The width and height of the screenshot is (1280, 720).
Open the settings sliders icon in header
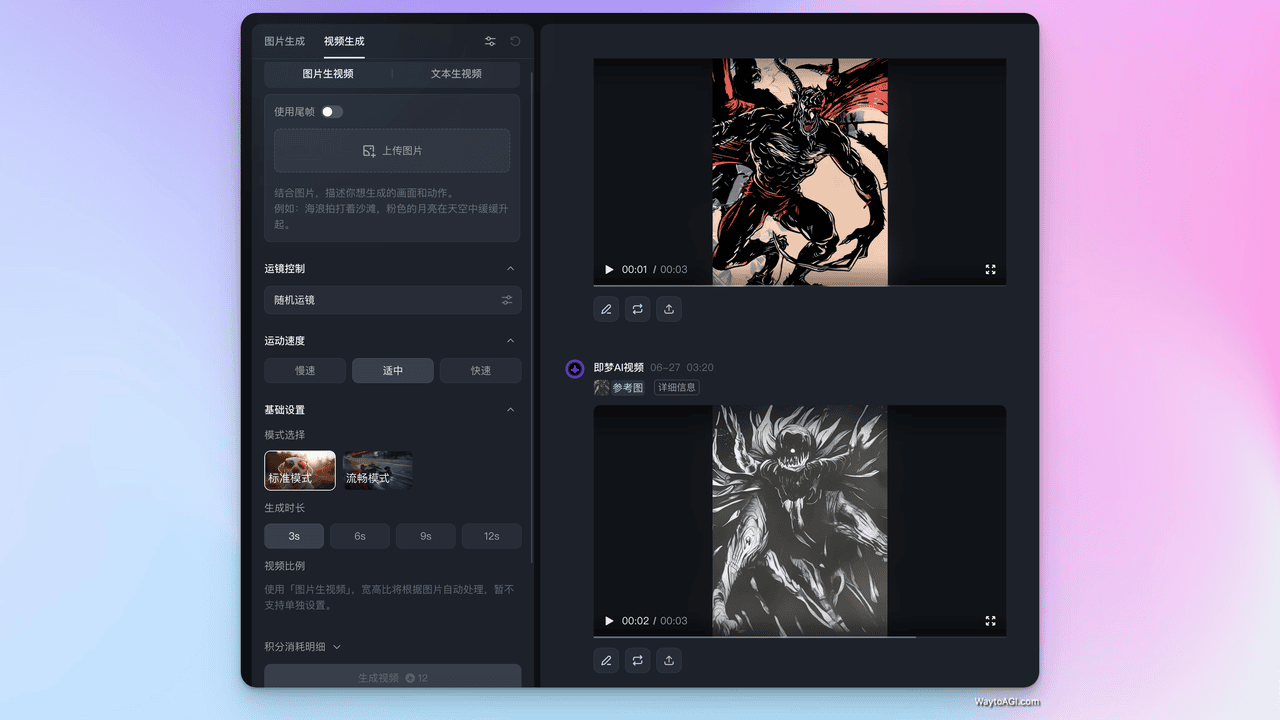[x=490, y=41]
